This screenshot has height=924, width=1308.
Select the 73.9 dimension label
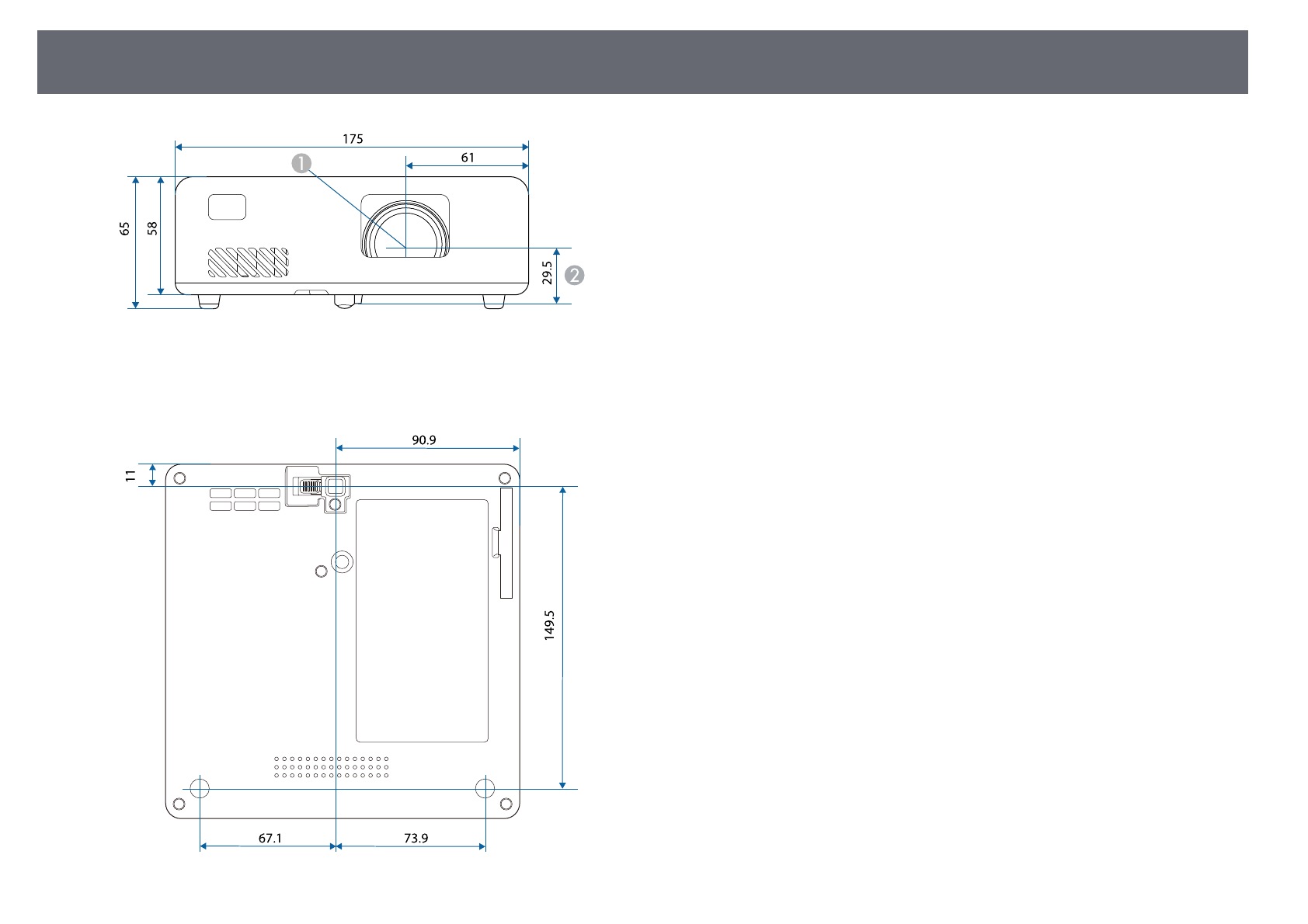pos(416,838)
